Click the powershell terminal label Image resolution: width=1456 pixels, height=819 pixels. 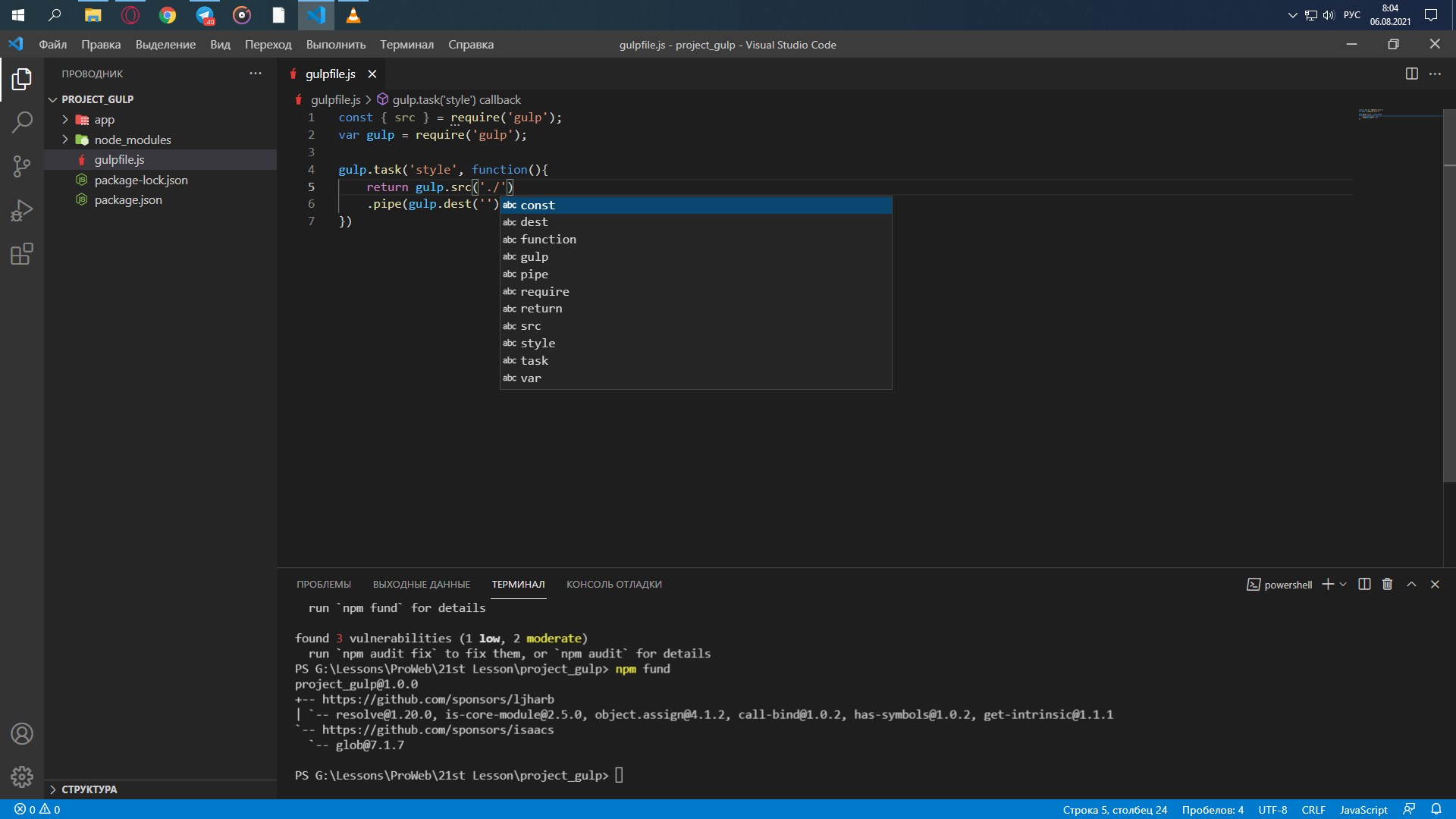(x=1279, y=585)
